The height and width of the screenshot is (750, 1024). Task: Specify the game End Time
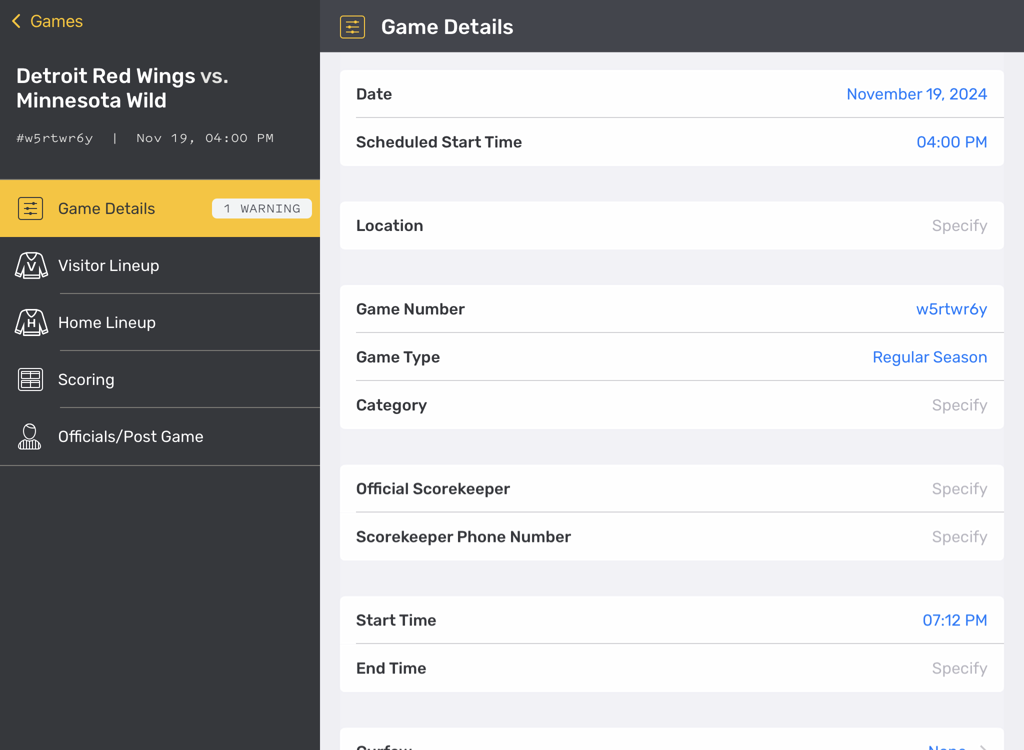[x=958, y=668]
